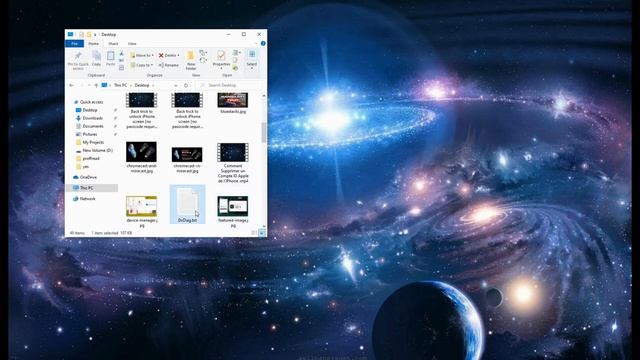Viewport: 640px width, 360px height.
Task: Click the Paste shortcut icon
Action: coord(121,67)
